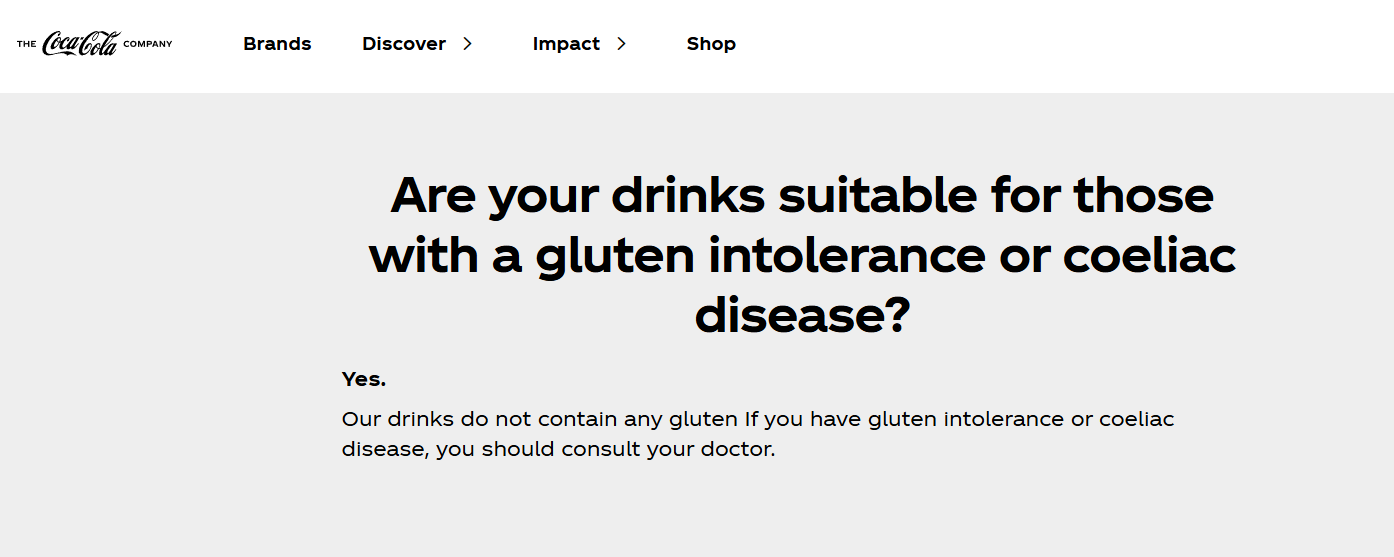1394x557 pixels.
Task: Click the Coca-Cola script wordmark logo
Action: [x=81, y=43]
